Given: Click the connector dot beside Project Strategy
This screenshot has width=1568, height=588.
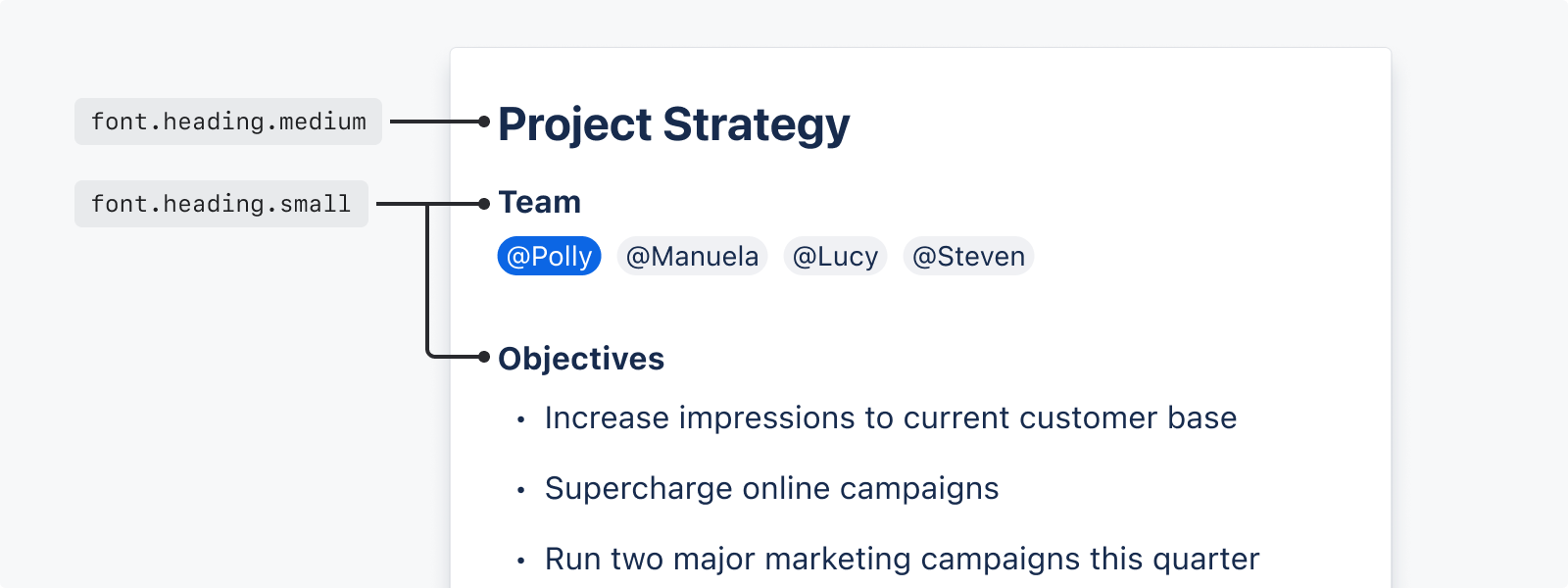Looking at the screenshot, I should tap(483, 122).
